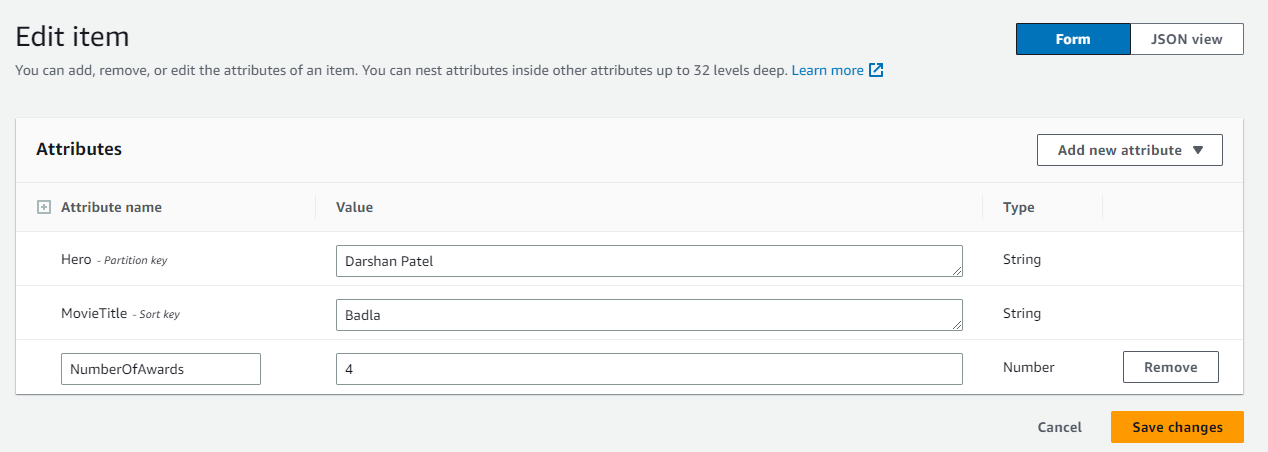The width and height of the screenshot is (1268, 452).
Task: Click the Type column header
Action: 1018,207
